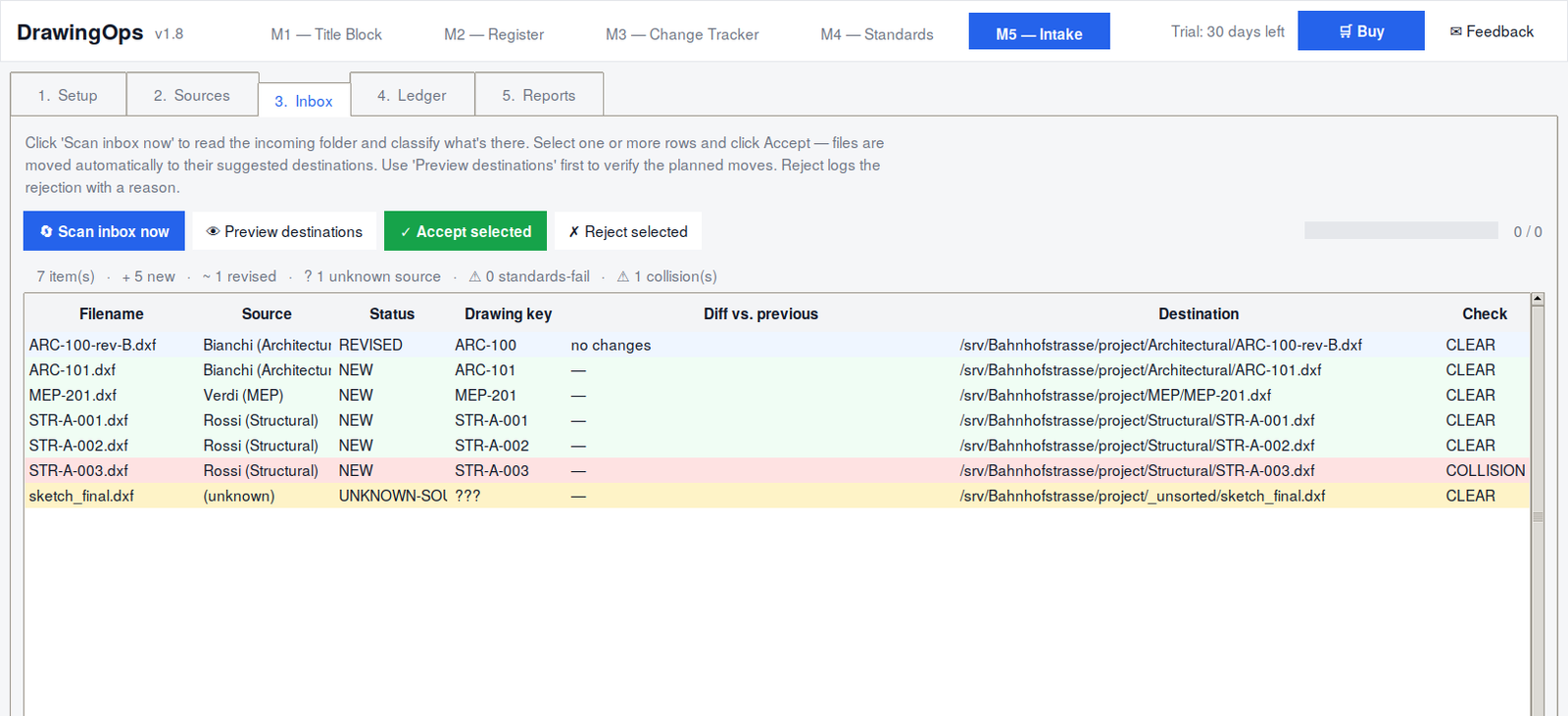Select the STR-A-003.dxf collision row
This screenshot has height=716, width=1568.
(776, 471)
